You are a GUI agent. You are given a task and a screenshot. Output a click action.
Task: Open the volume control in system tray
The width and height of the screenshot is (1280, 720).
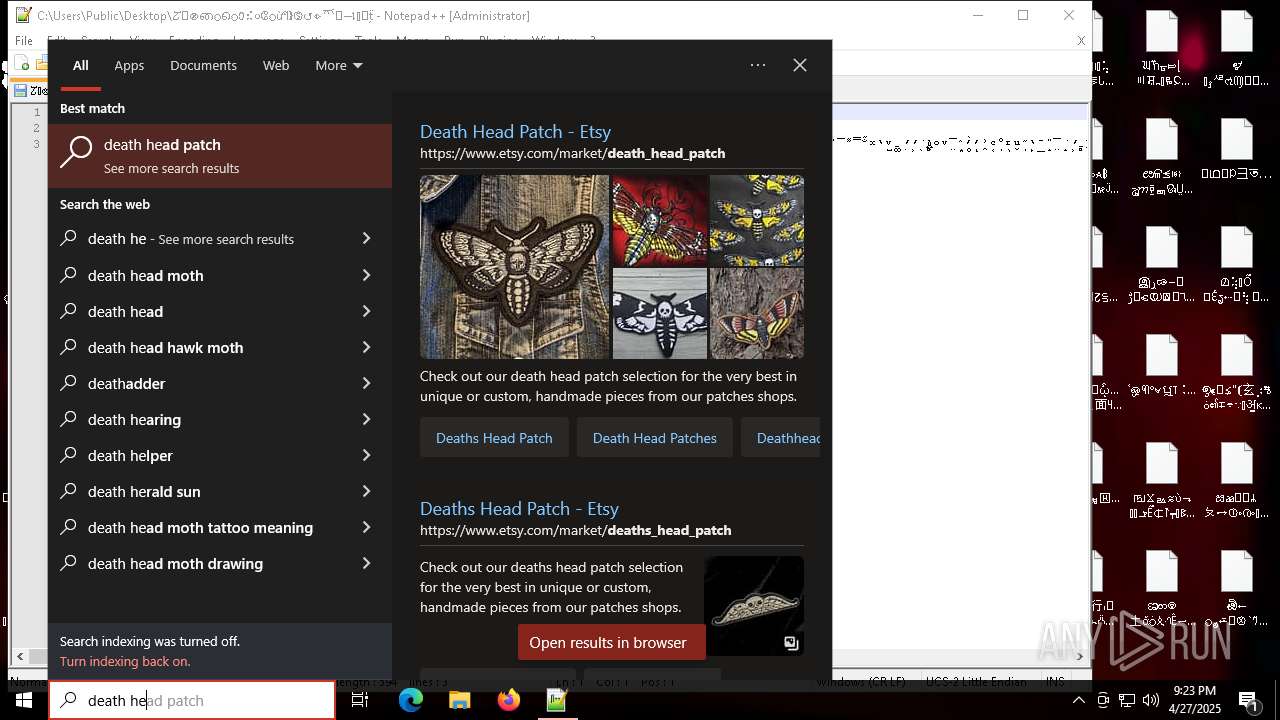click(x=1150, y=700)
